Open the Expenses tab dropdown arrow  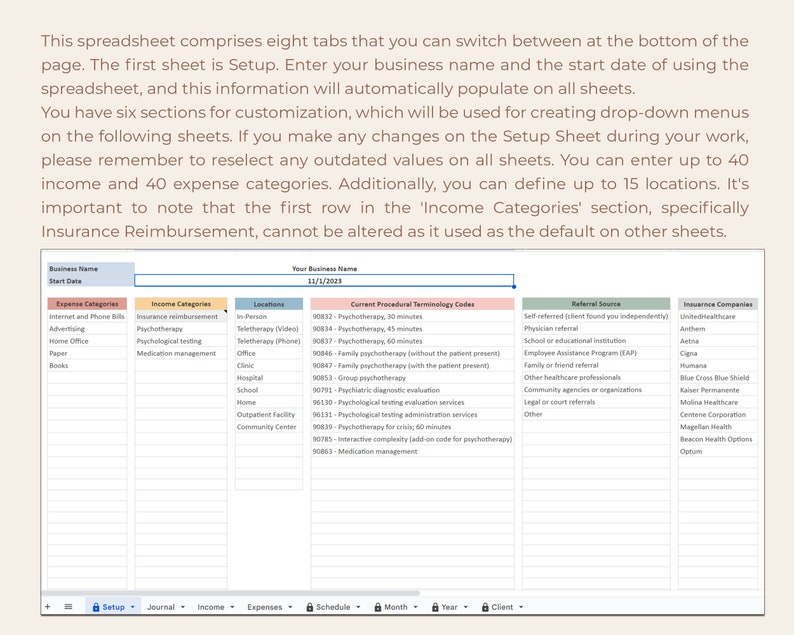(x=290, y=607)
